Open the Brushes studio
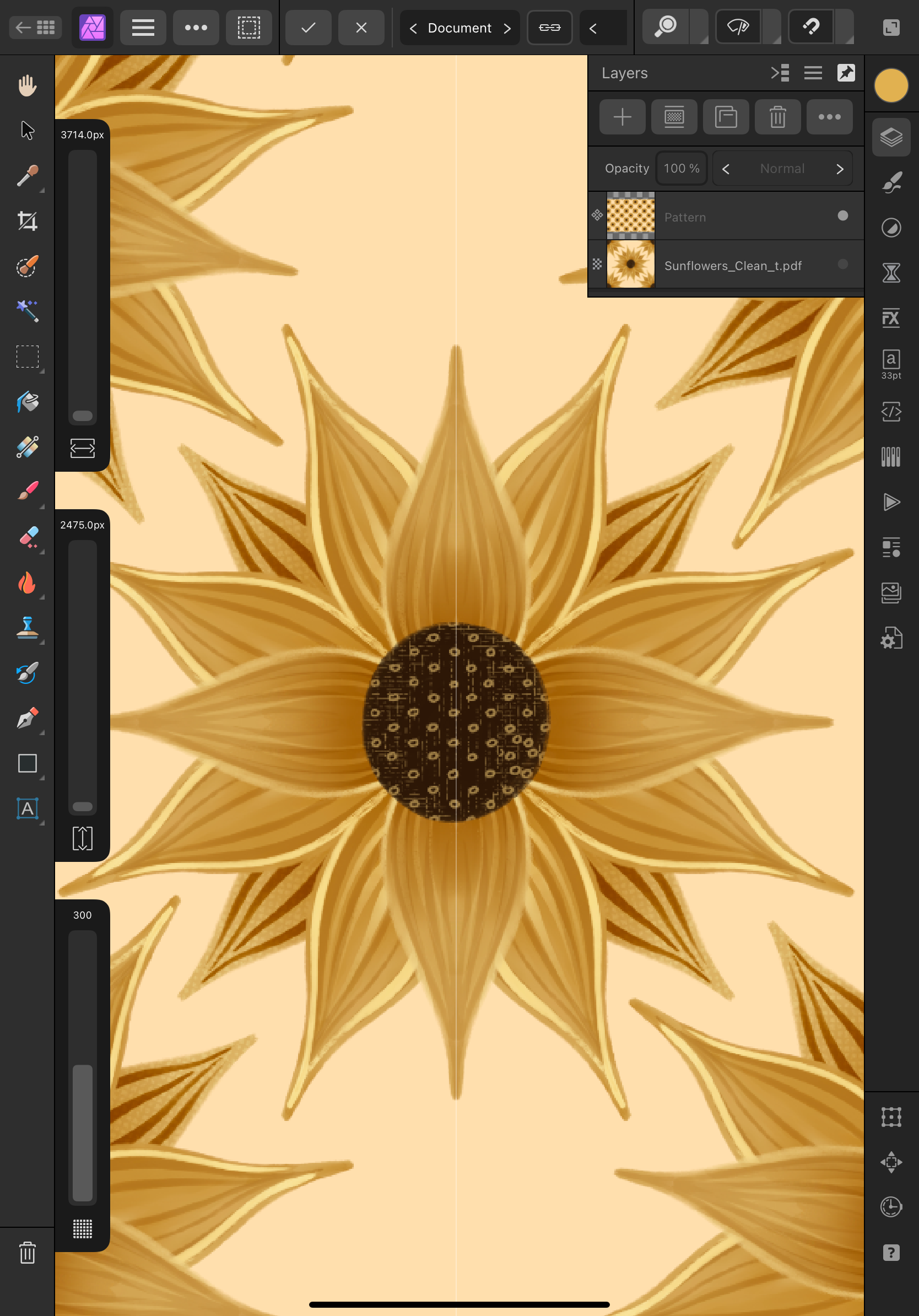Image resolution: width=919 pixels, height=1316 pixels. point(891,183)
